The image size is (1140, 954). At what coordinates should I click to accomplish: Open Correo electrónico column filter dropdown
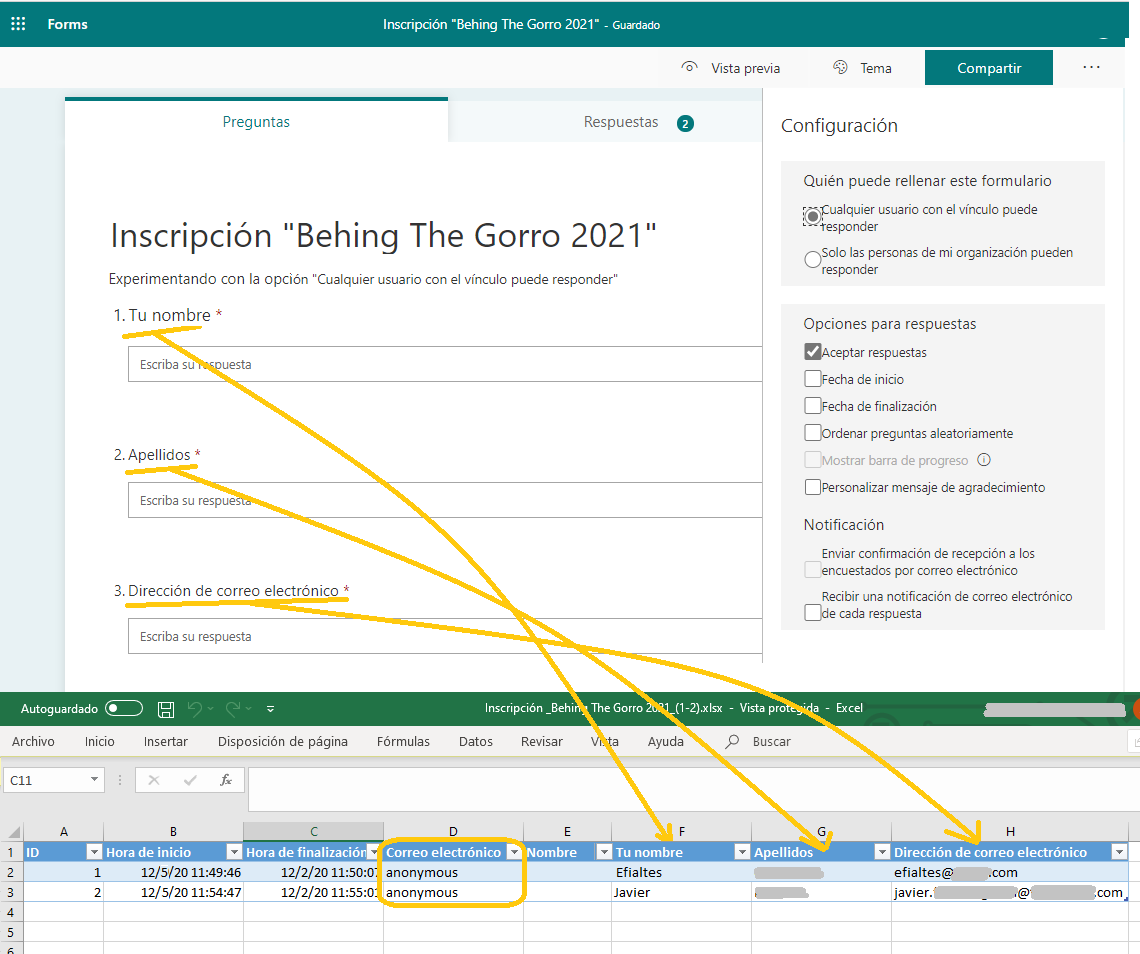click(x=513, y=852)
